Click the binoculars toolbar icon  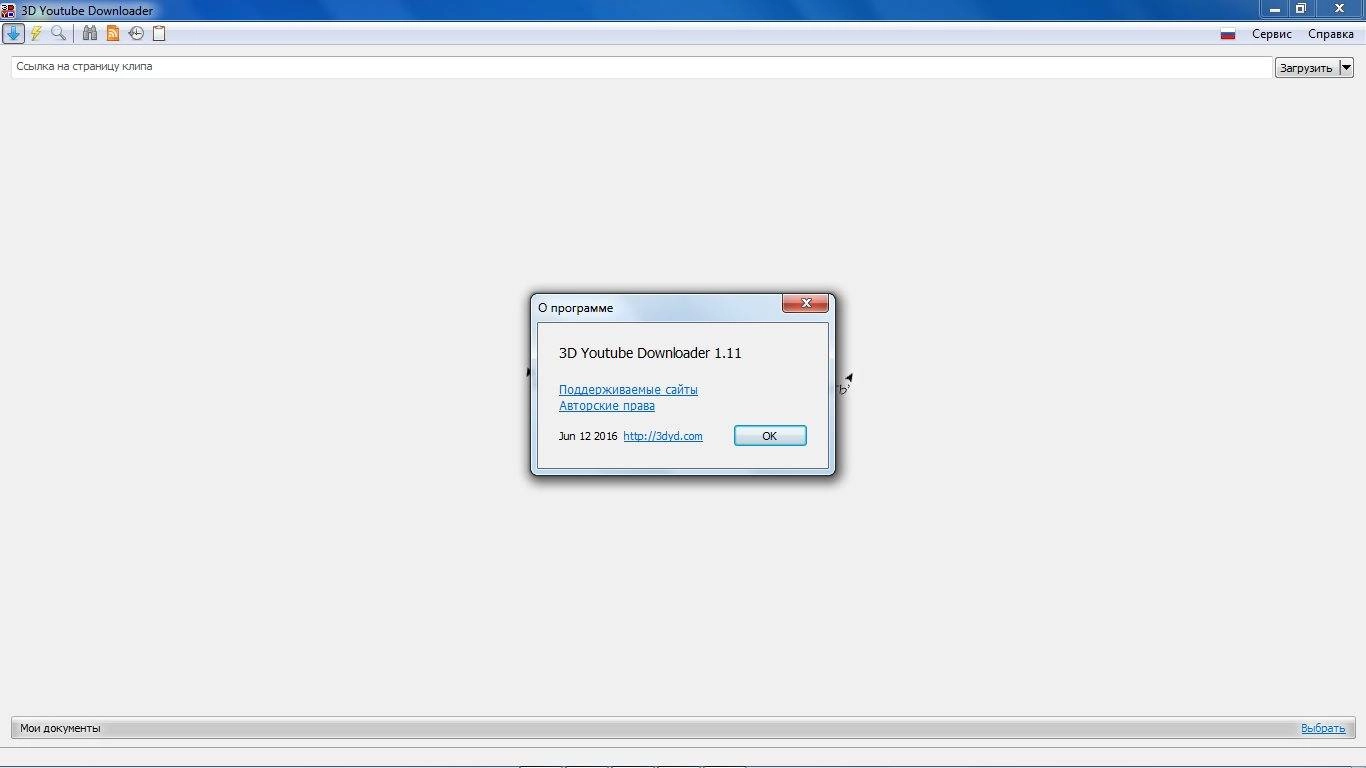pos(90,33)
